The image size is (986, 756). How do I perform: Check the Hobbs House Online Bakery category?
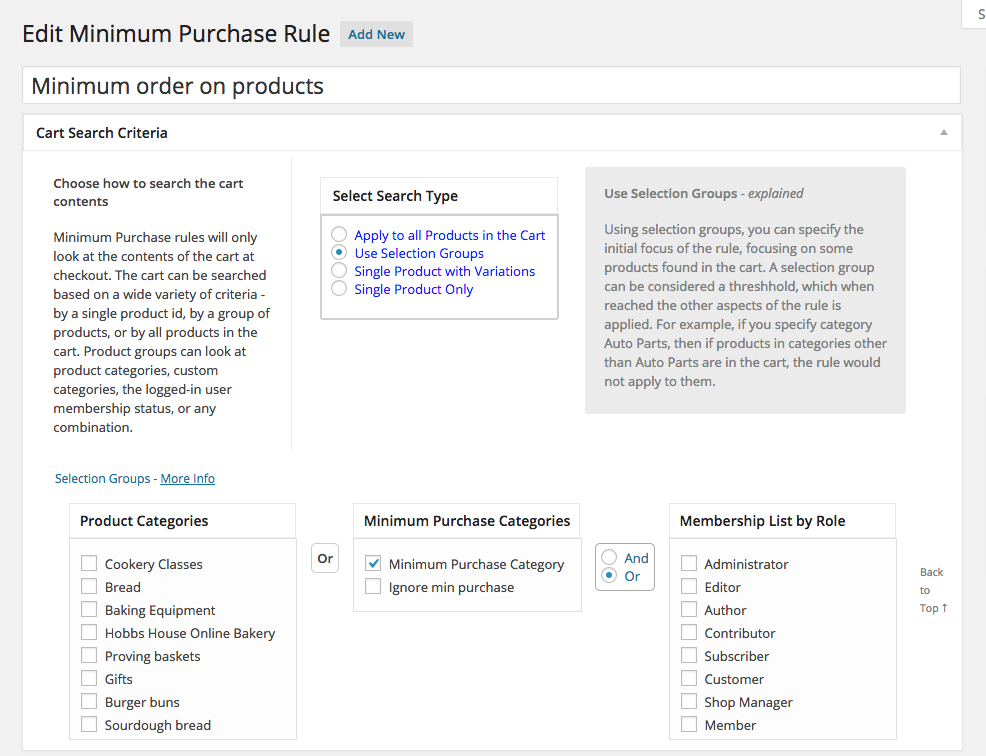click(90, 633)
